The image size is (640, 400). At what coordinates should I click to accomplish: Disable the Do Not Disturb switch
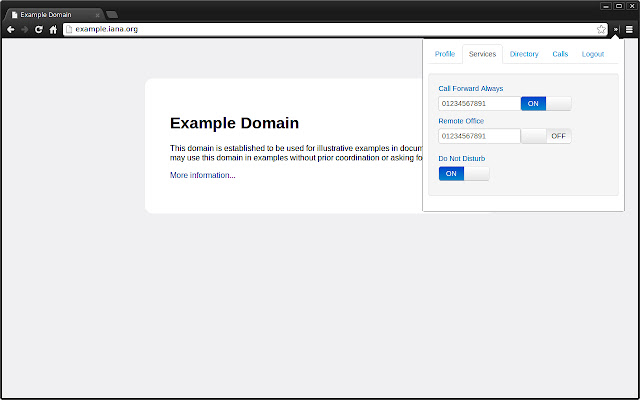click(x=464, y=174)
